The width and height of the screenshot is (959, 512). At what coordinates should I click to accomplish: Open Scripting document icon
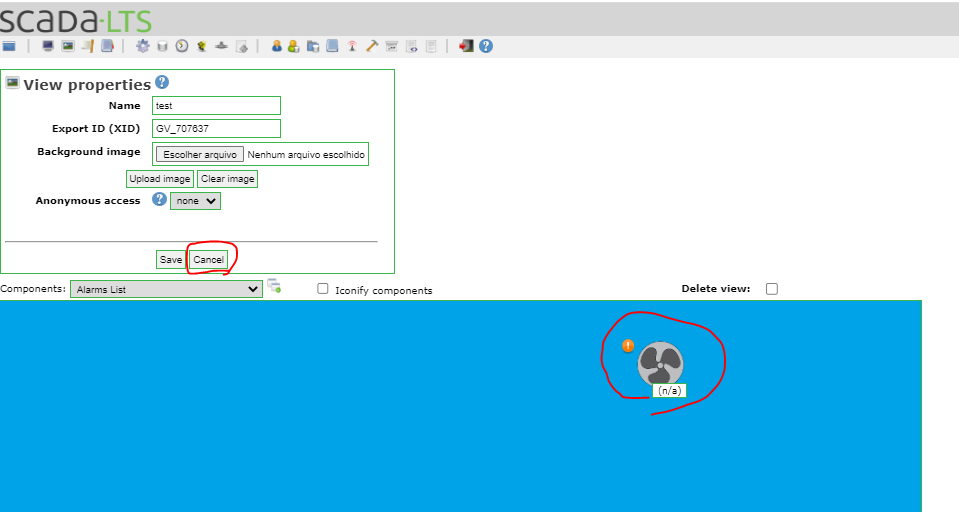[242, 46]
